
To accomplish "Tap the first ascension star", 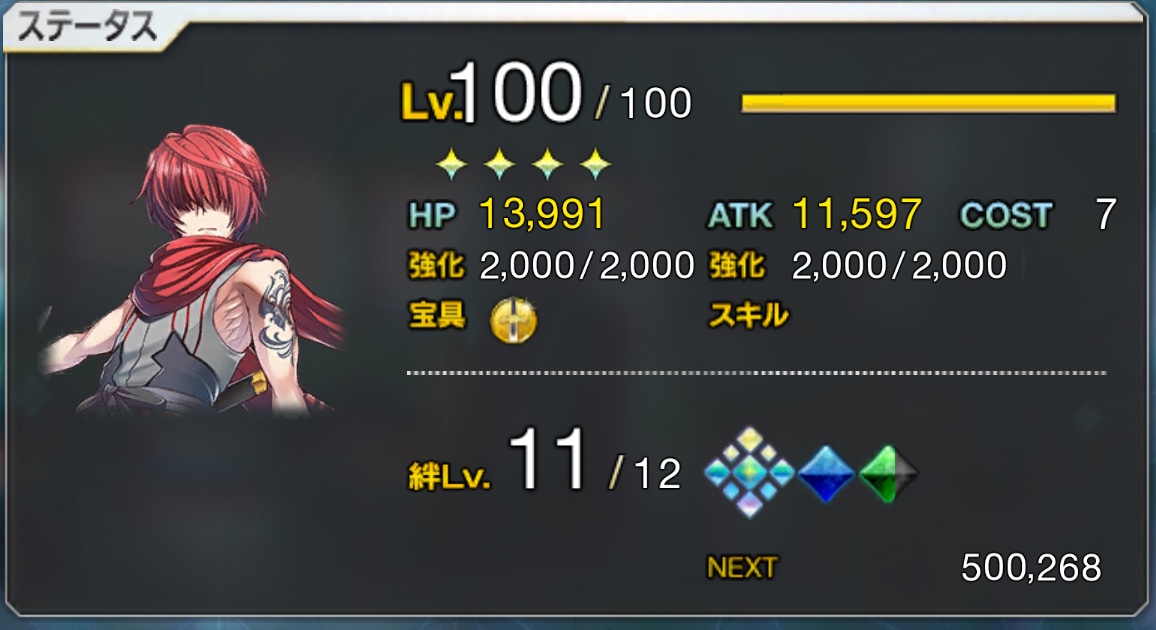I will point(452,164).
